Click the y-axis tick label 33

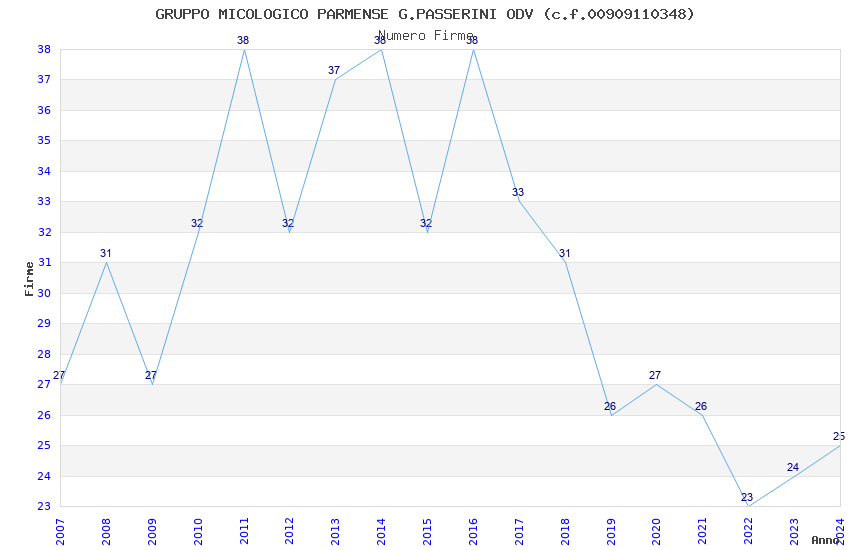click(44, 202)
